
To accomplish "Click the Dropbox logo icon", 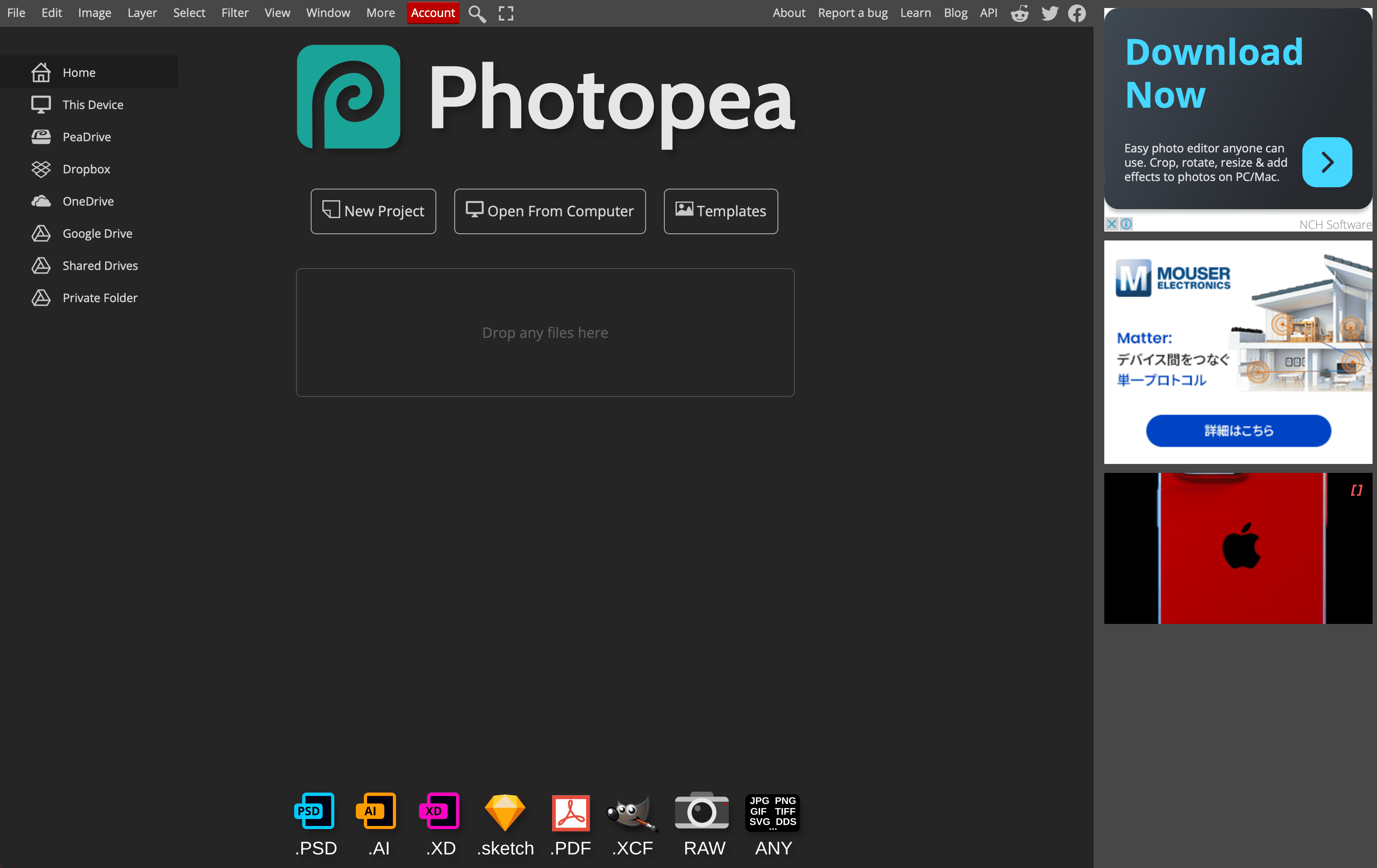I will coord(41,169).
